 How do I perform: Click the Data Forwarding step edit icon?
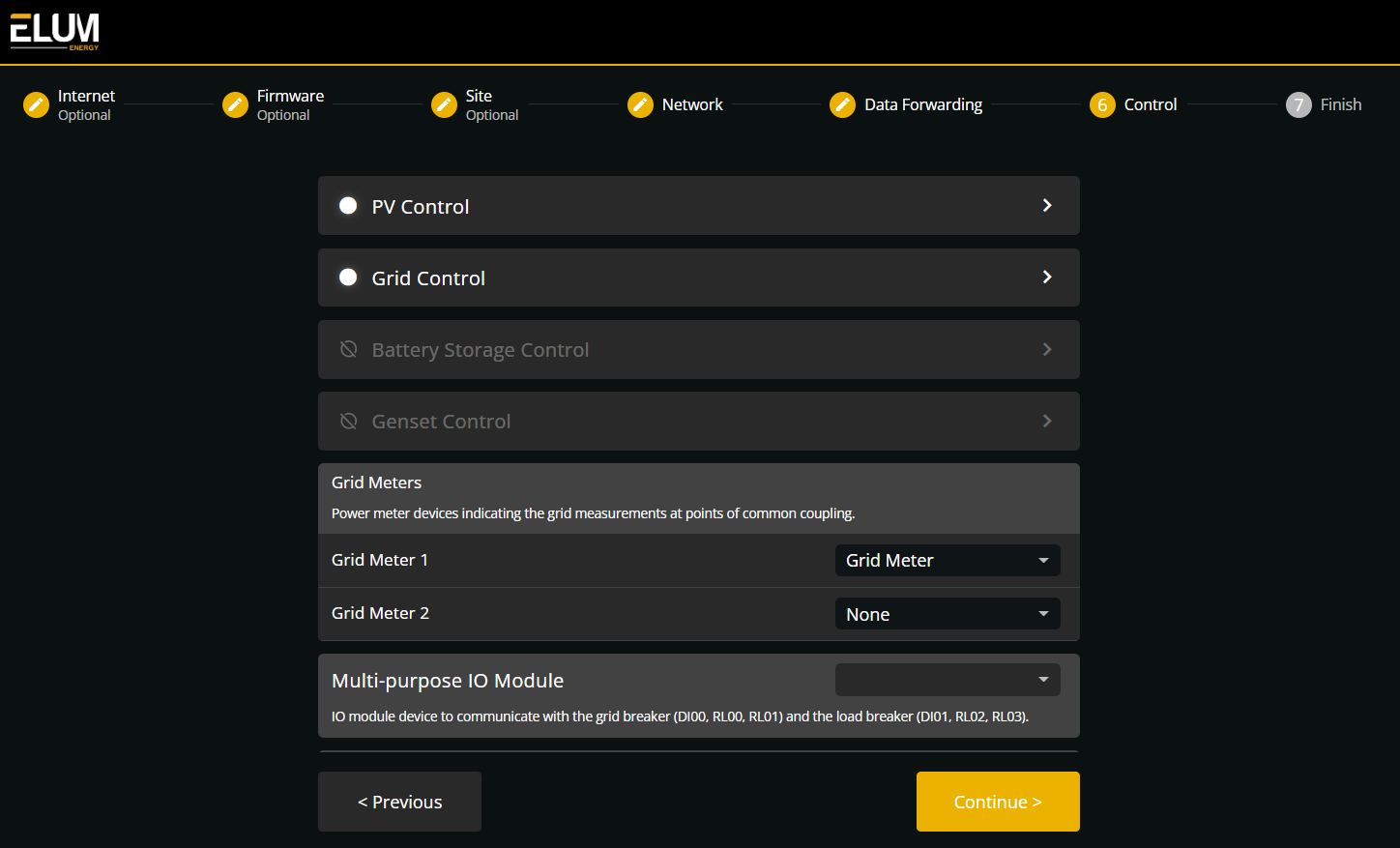tap(842, 104)
